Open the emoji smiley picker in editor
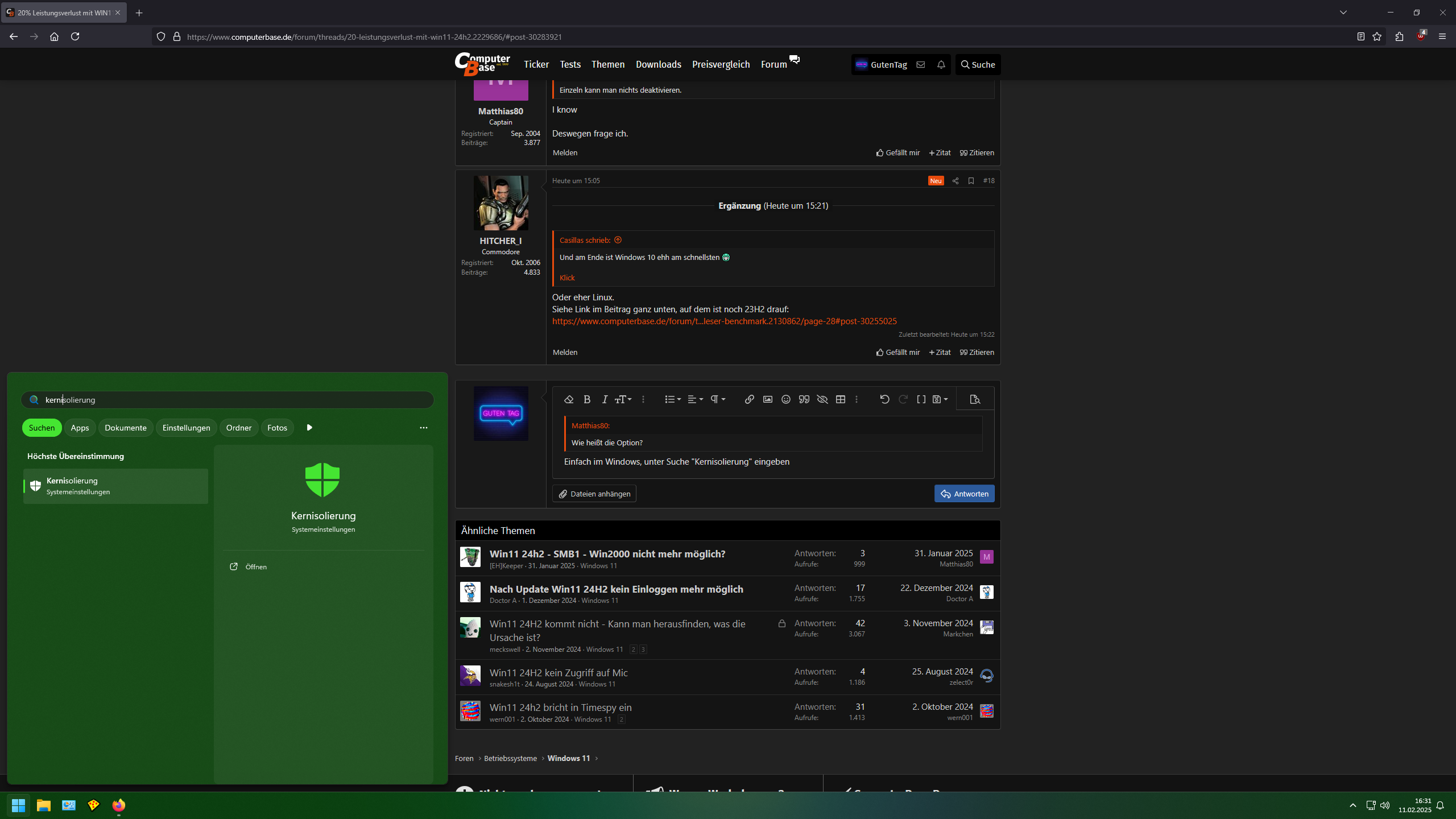This screenshot has height=819, width=1456. pos(785,399)
